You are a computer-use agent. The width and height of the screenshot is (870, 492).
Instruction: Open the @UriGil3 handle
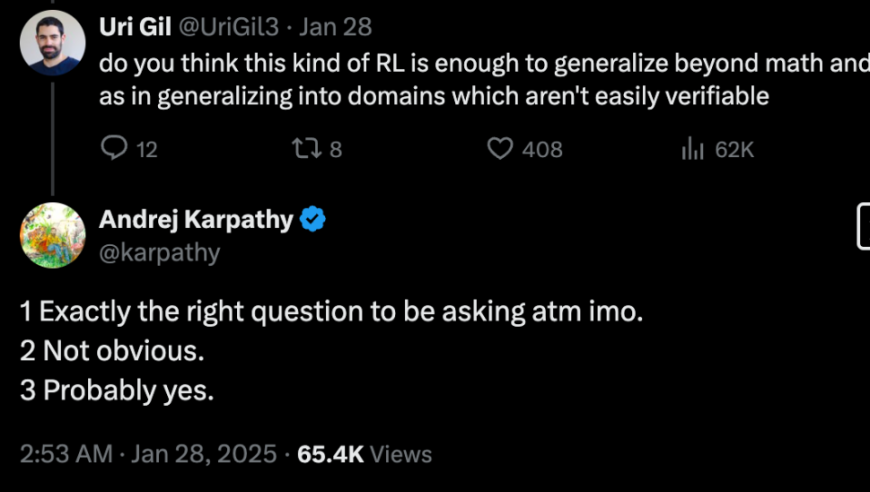pyautogui.click(x=228, y=27)
